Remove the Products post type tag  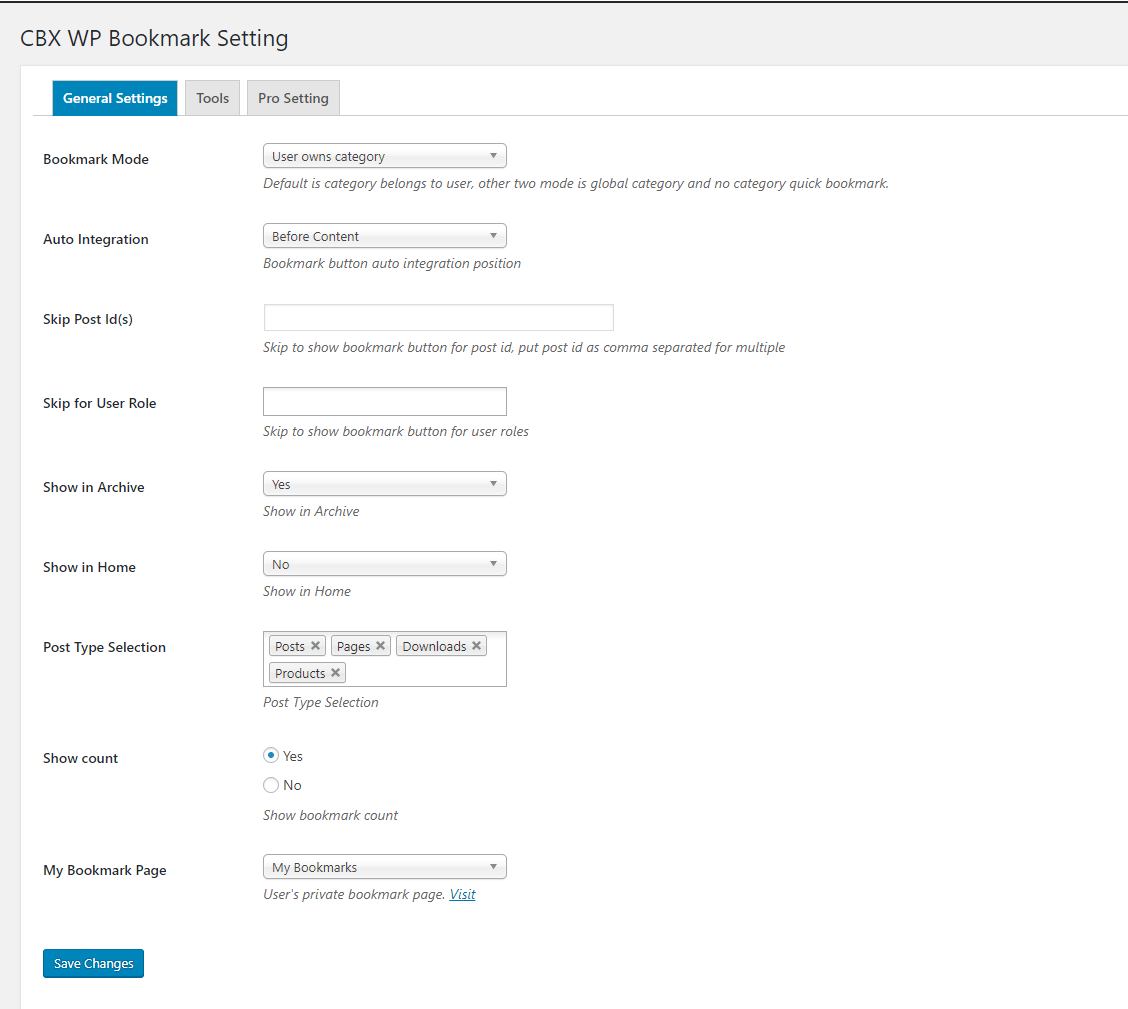[335, 673]
